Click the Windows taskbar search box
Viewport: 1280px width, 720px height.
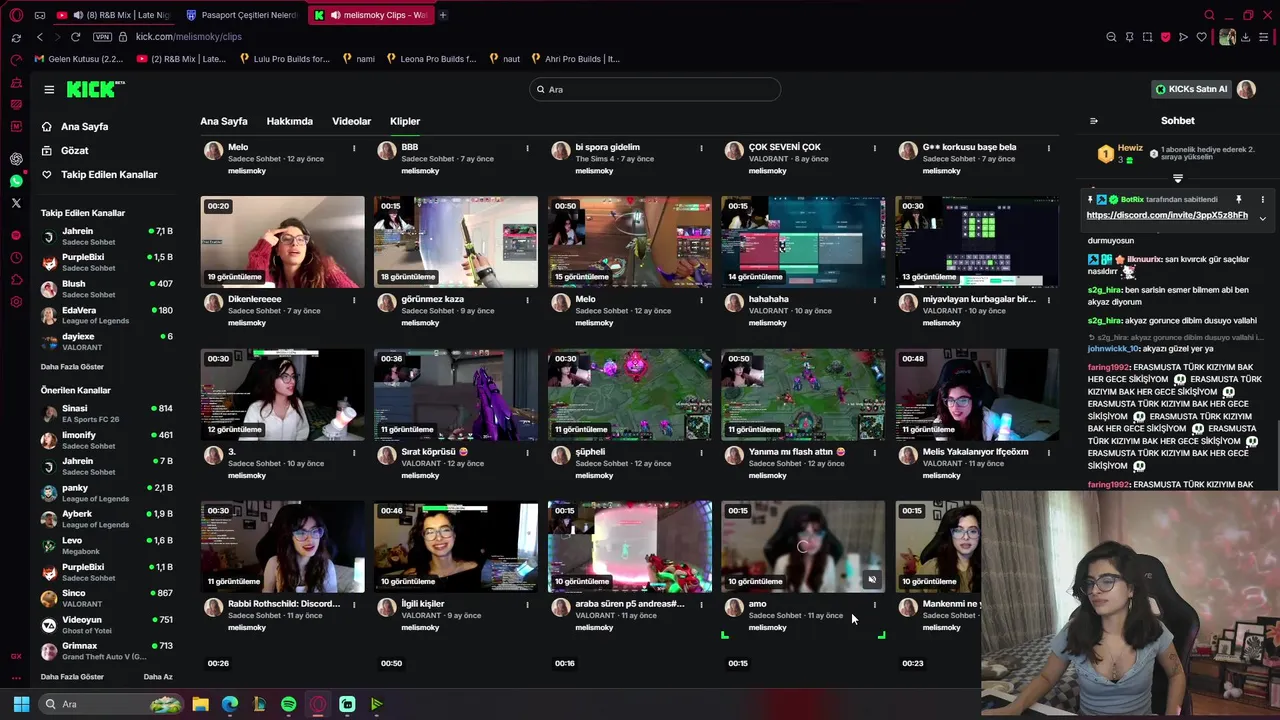click(112, 705)
